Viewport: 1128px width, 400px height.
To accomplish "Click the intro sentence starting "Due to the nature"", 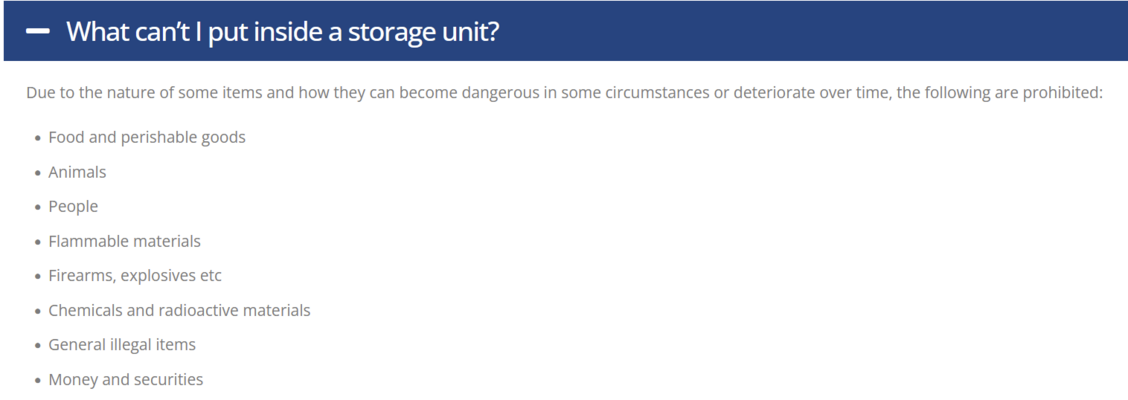I will click(x=564, y=94).
